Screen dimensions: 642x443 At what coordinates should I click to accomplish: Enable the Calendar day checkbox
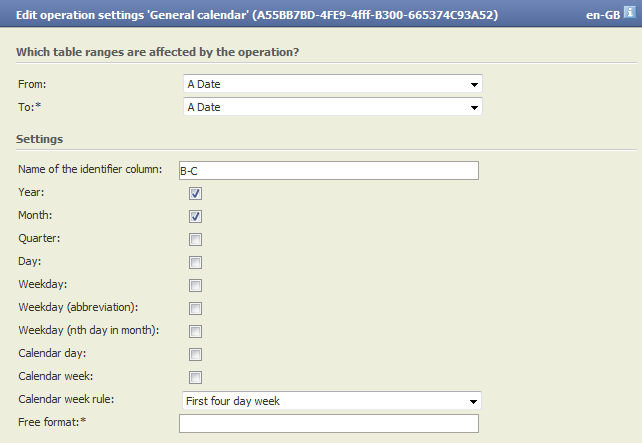[195, 354]
